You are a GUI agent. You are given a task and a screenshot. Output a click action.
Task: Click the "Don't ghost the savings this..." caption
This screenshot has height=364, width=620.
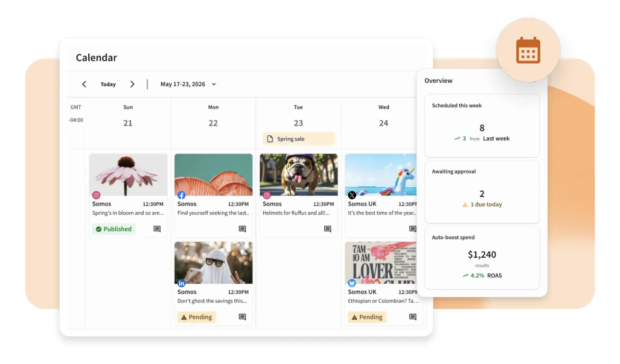point(212,301)
